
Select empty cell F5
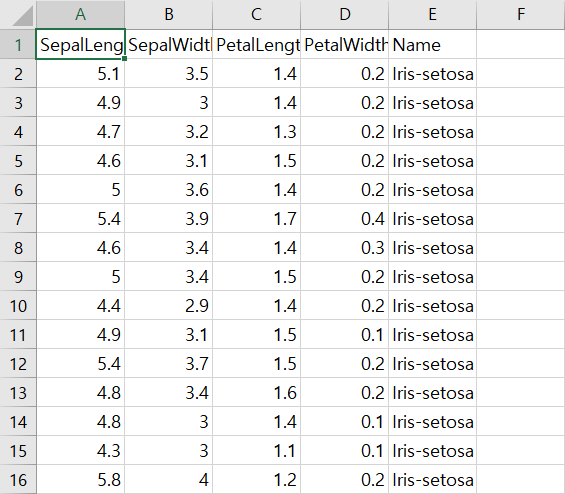[521, 160]
